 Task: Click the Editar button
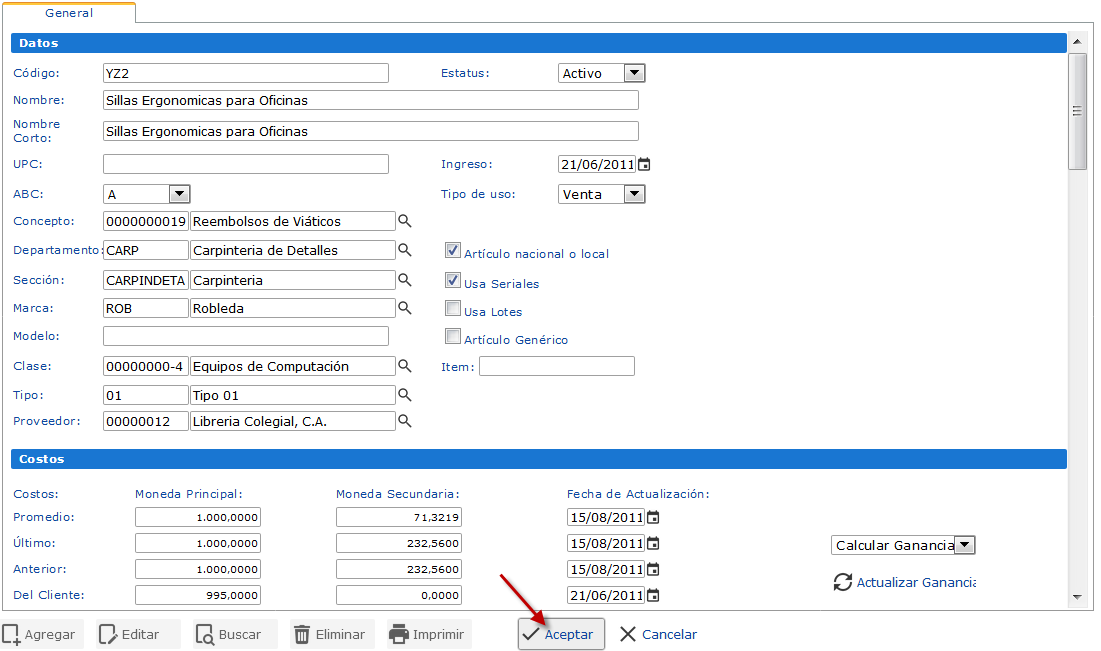(x=138, y=634)
